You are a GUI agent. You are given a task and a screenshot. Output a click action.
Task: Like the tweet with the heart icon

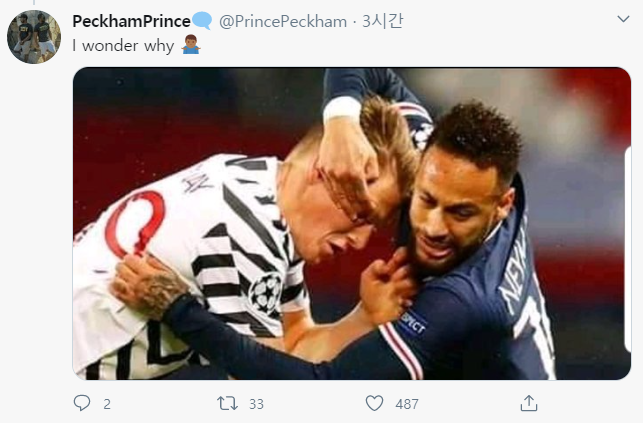374,403
